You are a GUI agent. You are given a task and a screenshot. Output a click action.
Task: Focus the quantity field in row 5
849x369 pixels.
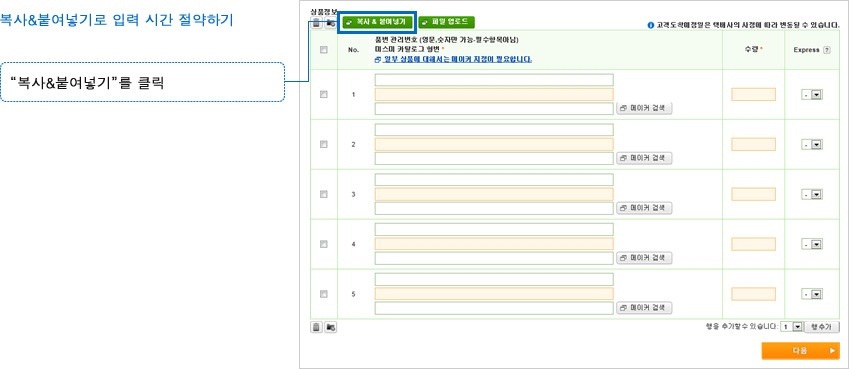click(x=753, y=294)
